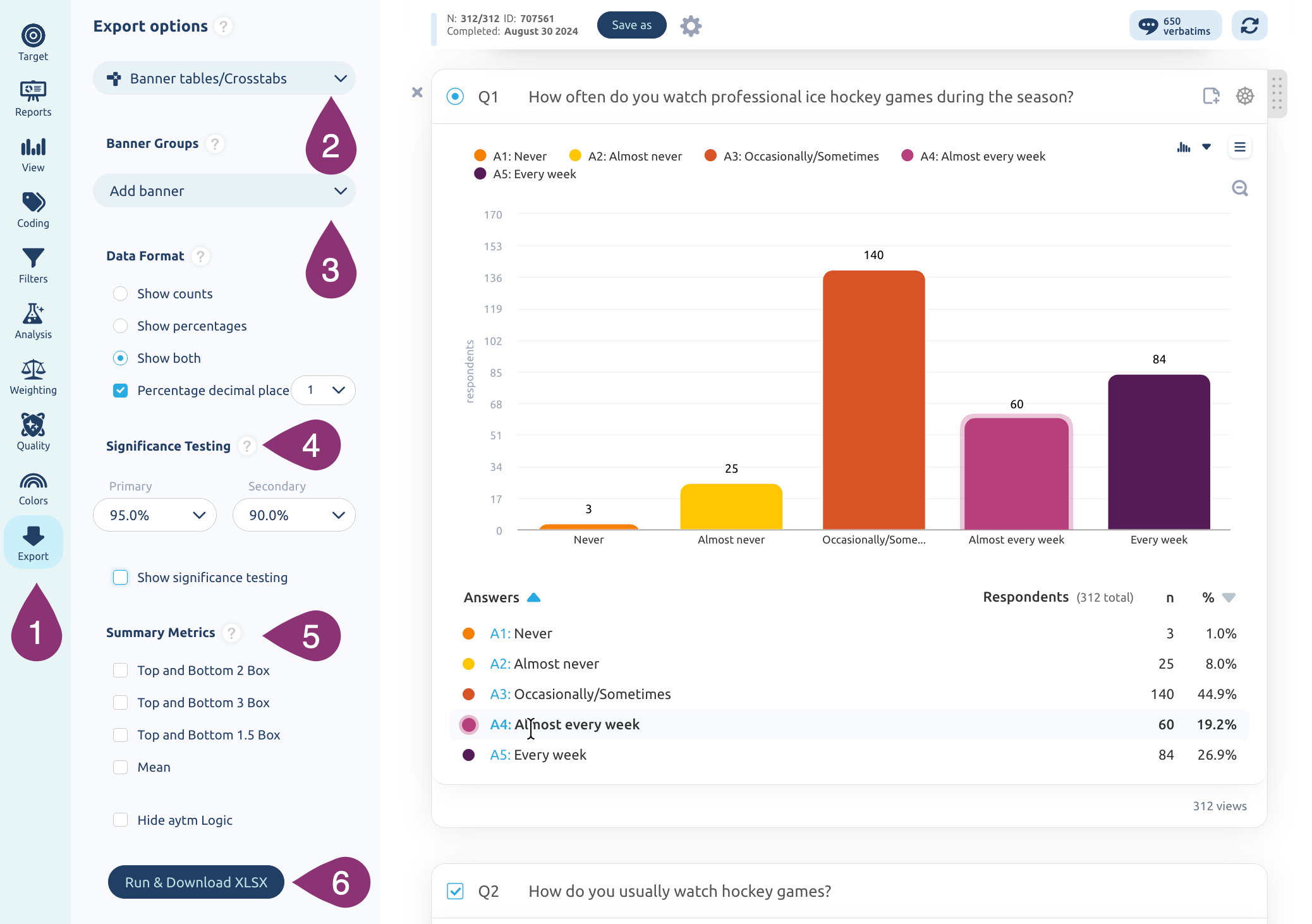Screen dimensions: 1312x924
Task: Enable Show significance testing checkbox
Action: coord(120,577)
